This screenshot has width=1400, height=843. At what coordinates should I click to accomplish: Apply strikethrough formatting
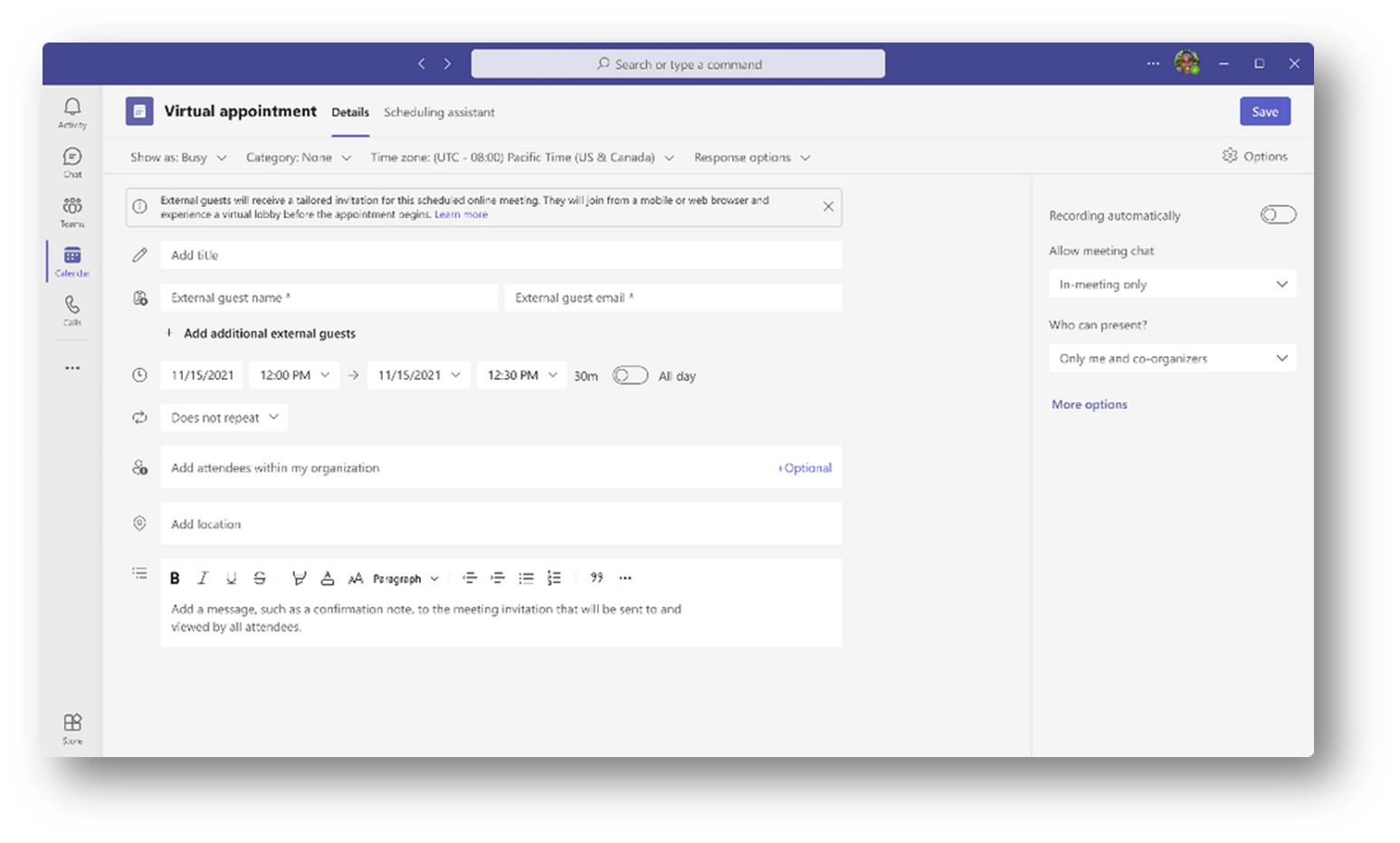[x=260, y=577]
